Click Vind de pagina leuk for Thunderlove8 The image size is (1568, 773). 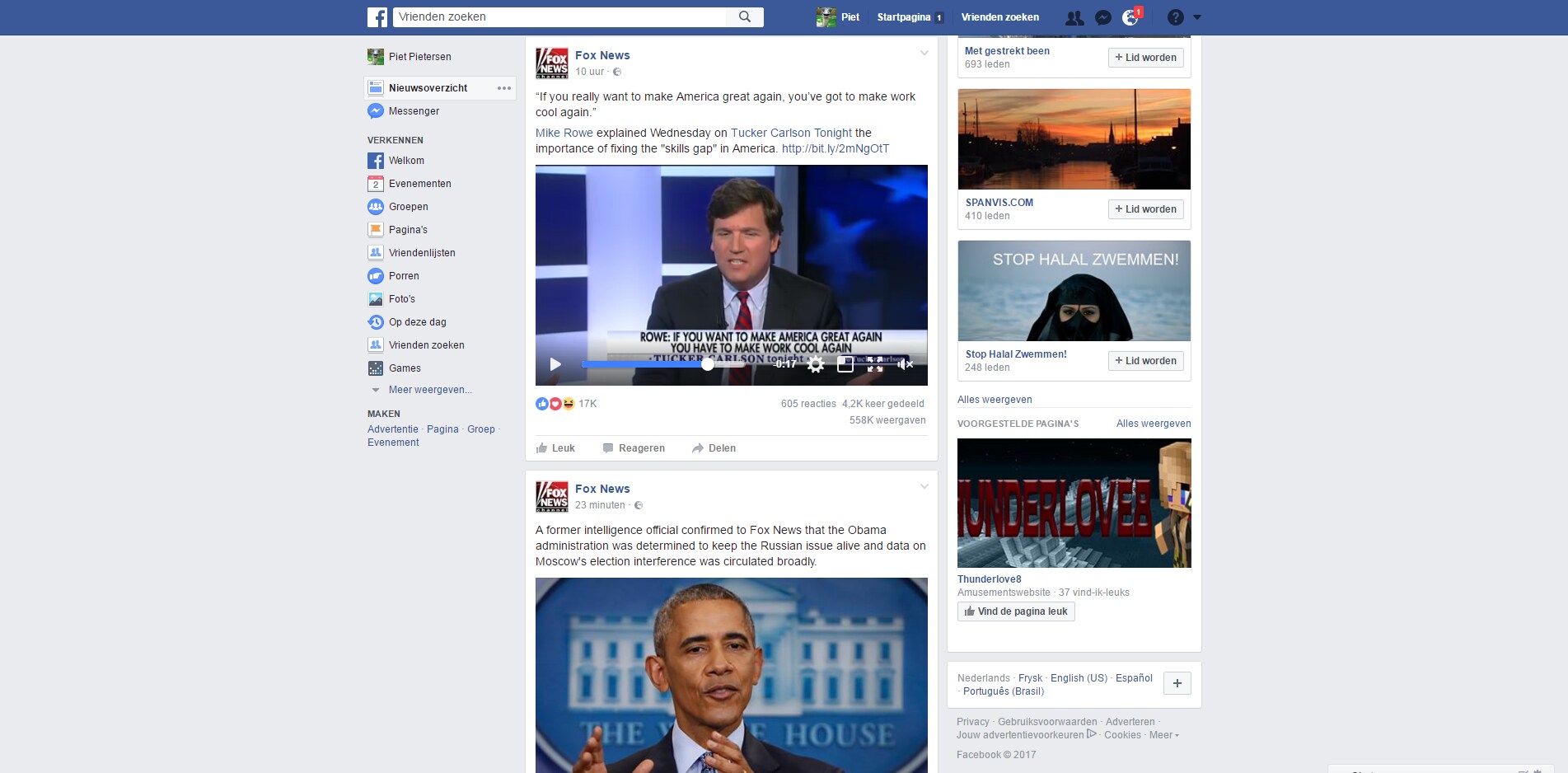[1016, 611]
